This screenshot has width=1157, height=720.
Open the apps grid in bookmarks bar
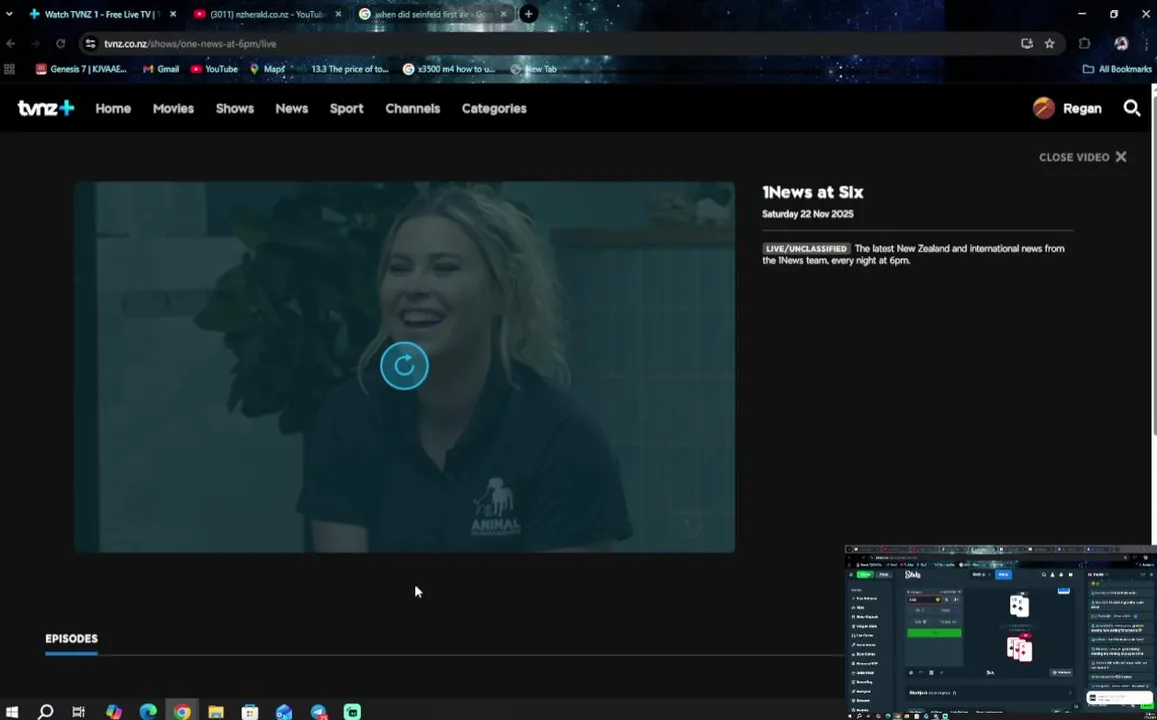tap(10, 69)
